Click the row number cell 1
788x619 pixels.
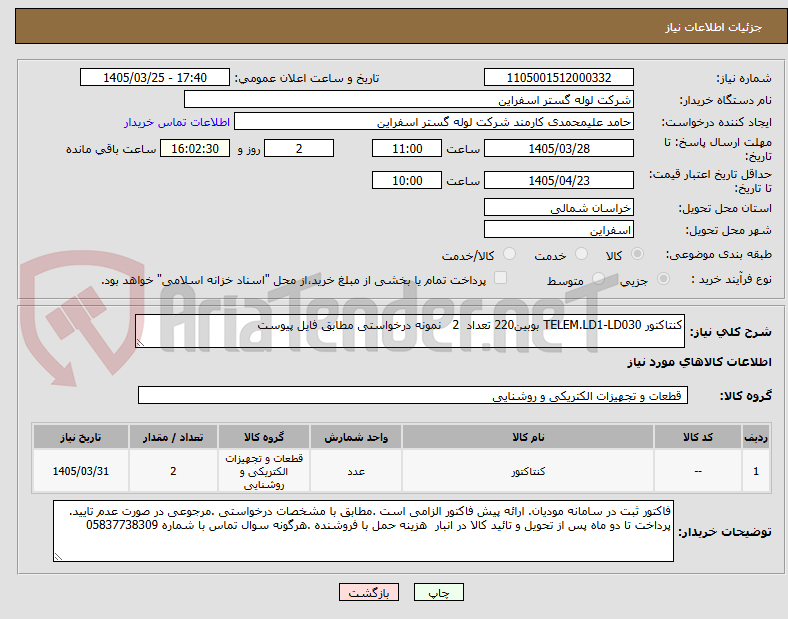coord(756,471)
